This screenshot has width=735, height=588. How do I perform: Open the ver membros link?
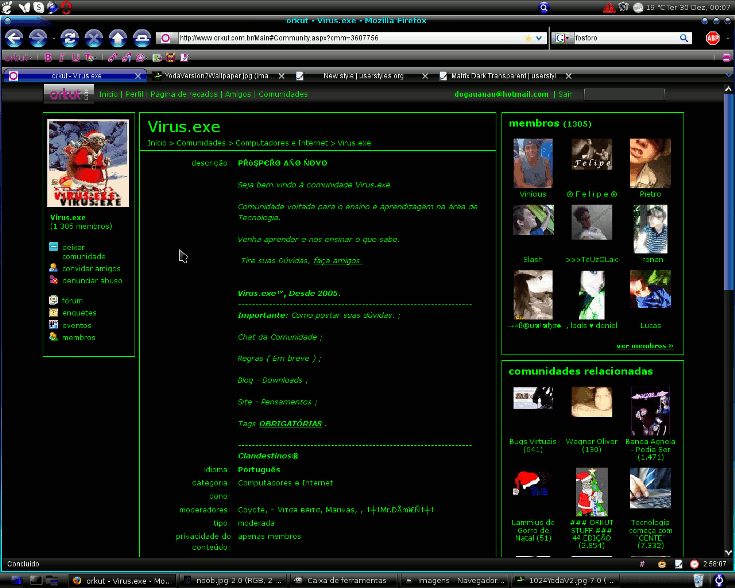click(x=645, y=346)
